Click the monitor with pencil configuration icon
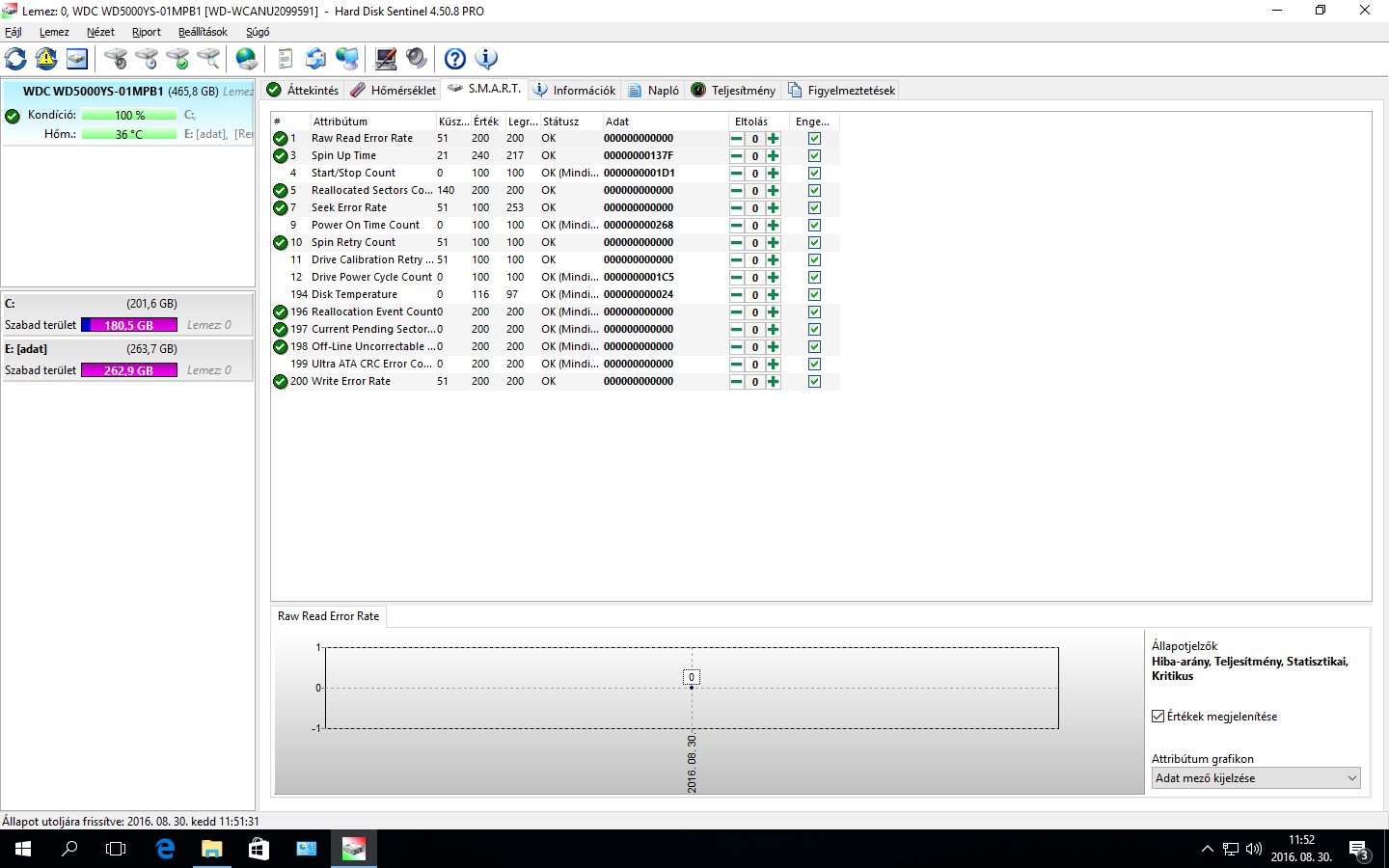The height and width of the screenshot is (868, 1389). [x=386, y=59]
